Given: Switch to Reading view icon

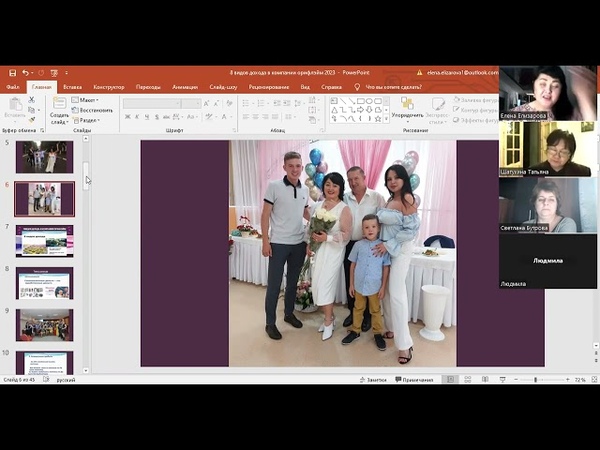Looking at the screenshot, I should tap(485, 380).
